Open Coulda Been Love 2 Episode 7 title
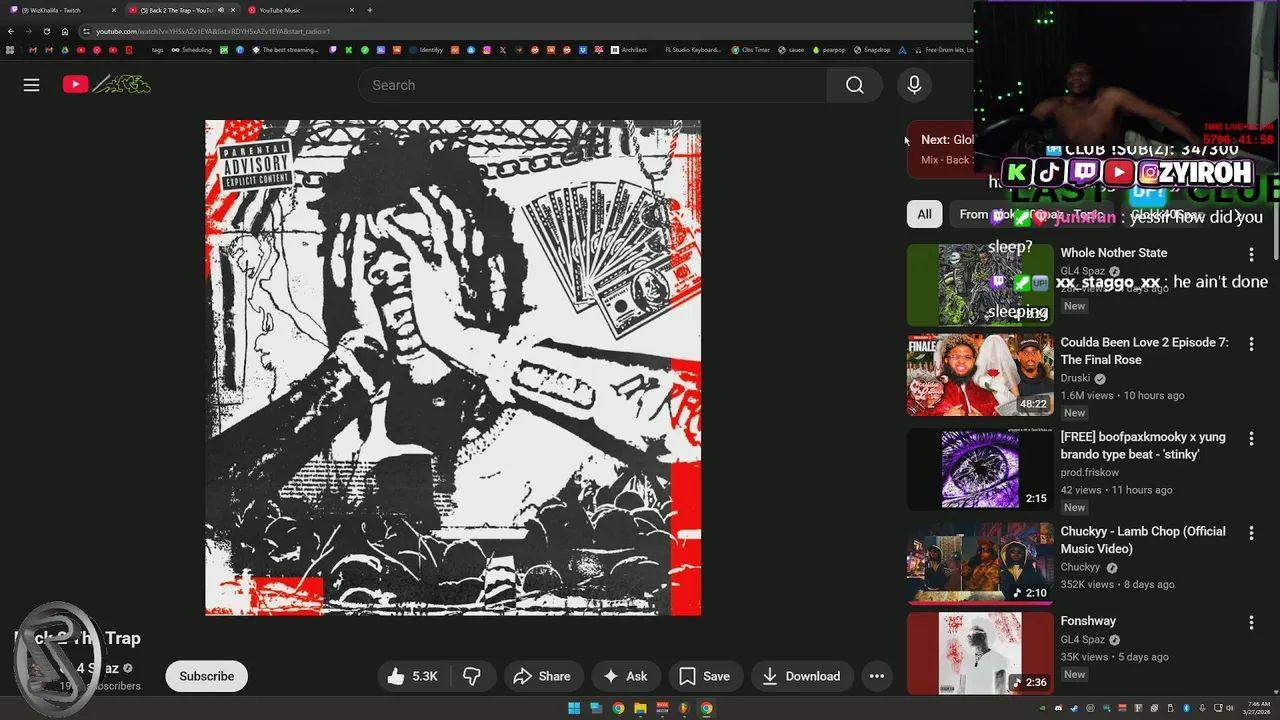Image resolution: width=1280 pixels, height=720 pixels. pos(1144,351)
